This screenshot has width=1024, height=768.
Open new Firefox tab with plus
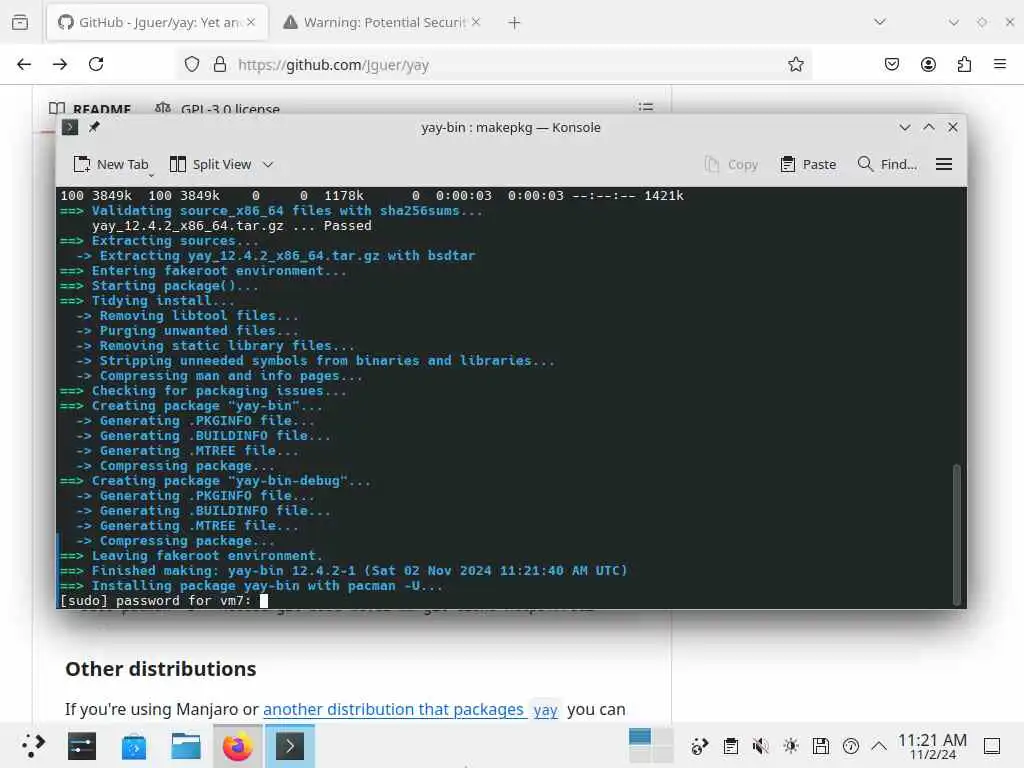click(514, 23)
